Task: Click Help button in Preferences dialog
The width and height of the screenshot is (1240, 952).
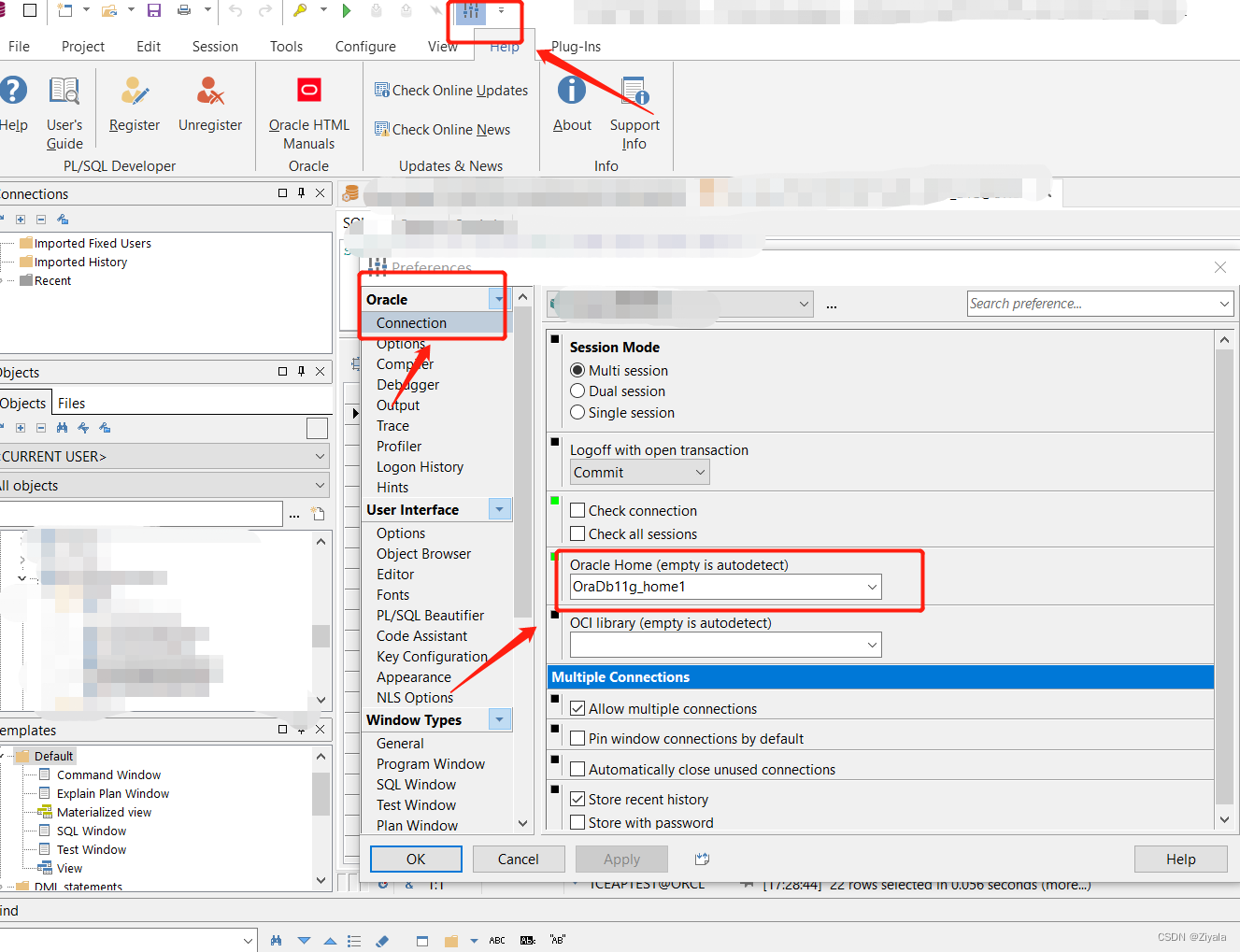Action: [1180, 860]
